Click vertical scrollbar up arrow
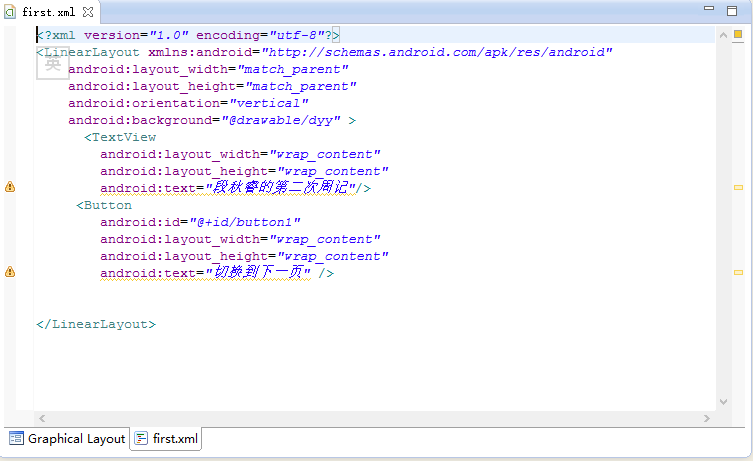This screenshot has width=753, height=461. tap(723, 35)
